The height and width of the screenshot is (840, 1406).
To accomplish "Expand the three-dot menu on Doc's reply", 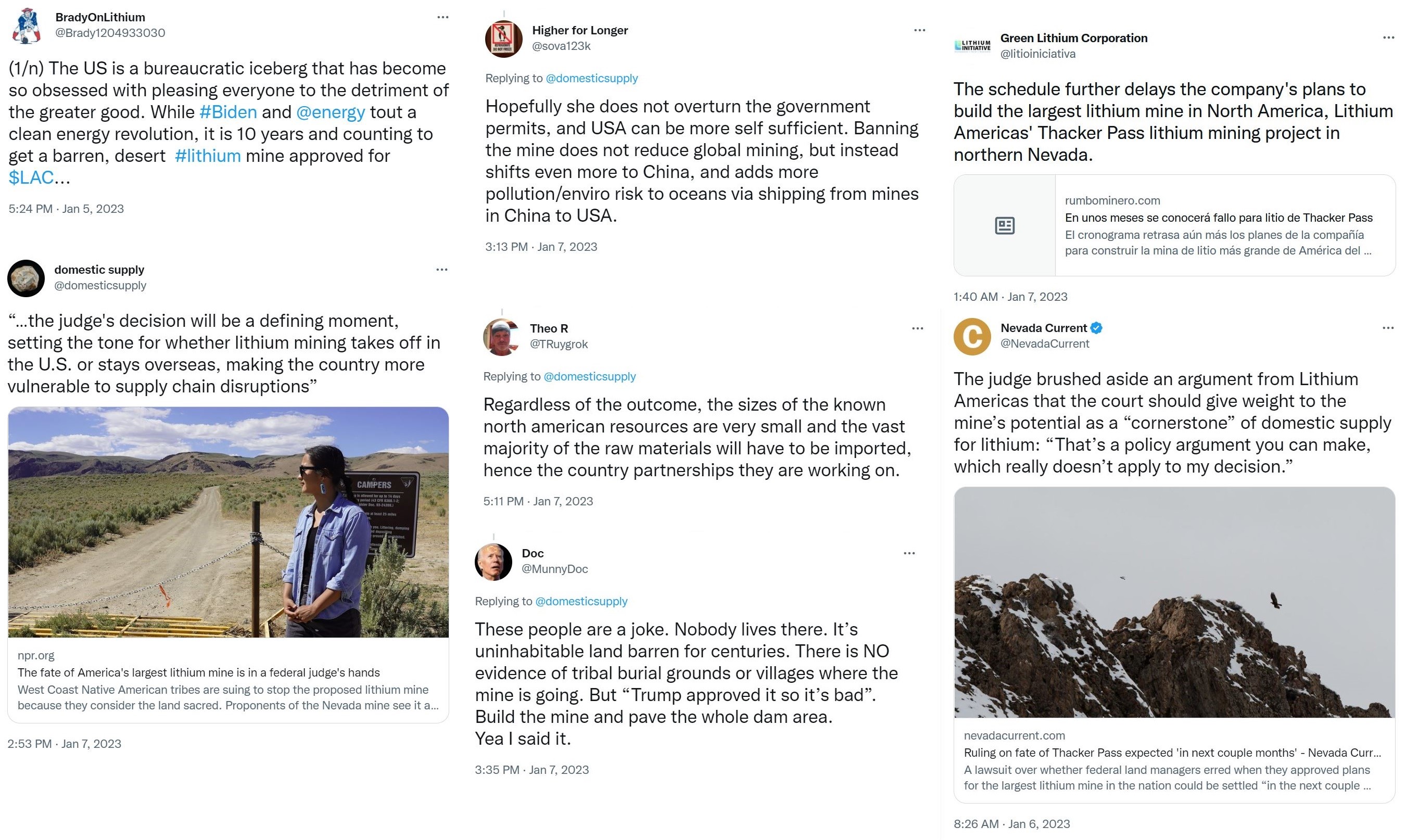I will point(909,554).
